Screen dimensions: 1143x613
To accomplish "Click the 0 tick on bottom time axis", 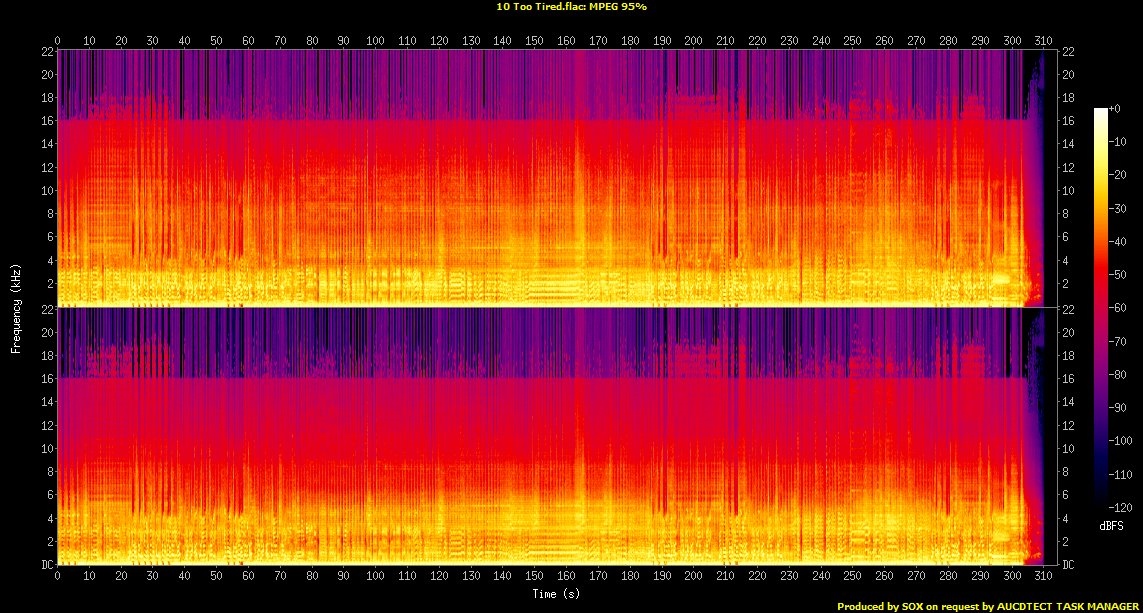I will click(x=58, y=575).
